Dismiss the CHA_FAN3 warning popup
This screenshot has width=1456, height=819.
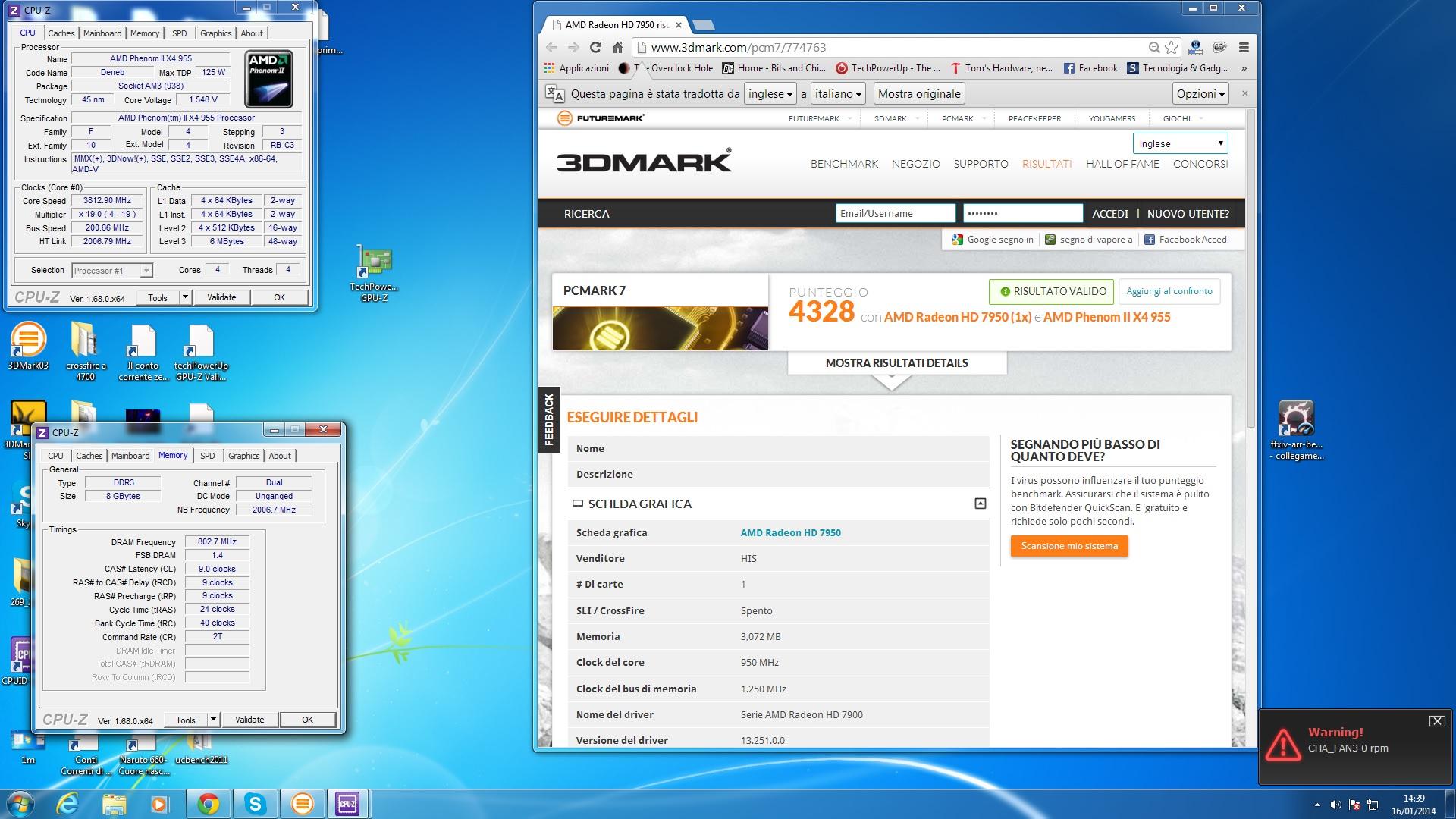1437,721
